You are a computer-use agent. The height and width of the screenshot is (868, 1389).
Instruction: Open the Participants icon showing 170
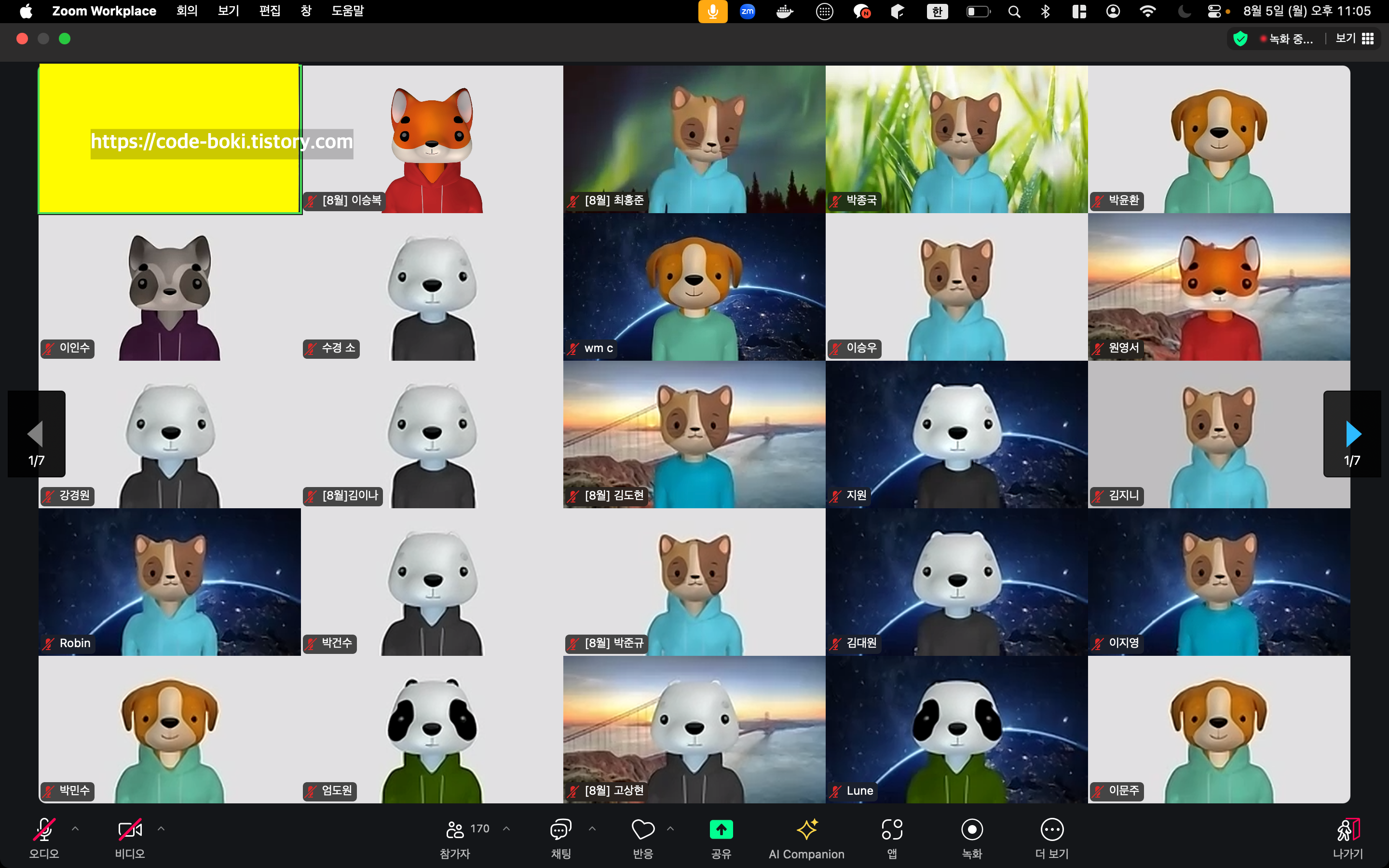click(456, 829)
